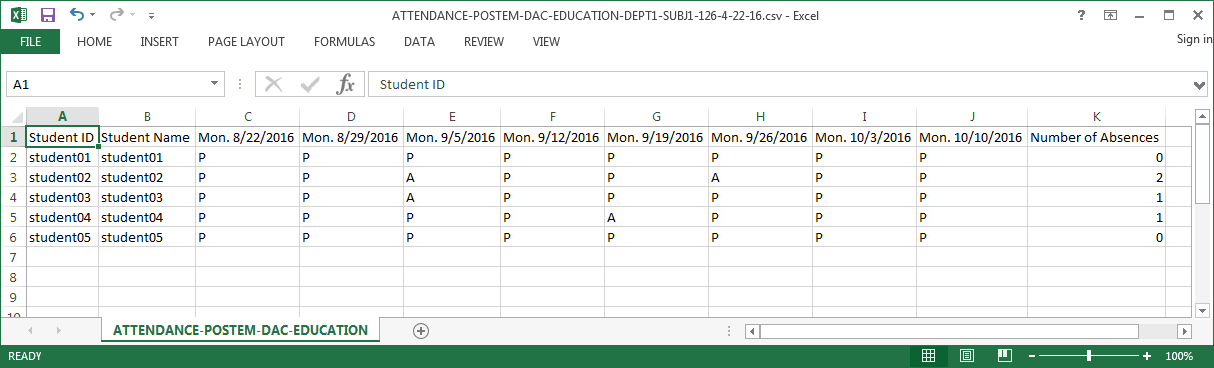Undo the last action with the arrow icon

point(77,16)
